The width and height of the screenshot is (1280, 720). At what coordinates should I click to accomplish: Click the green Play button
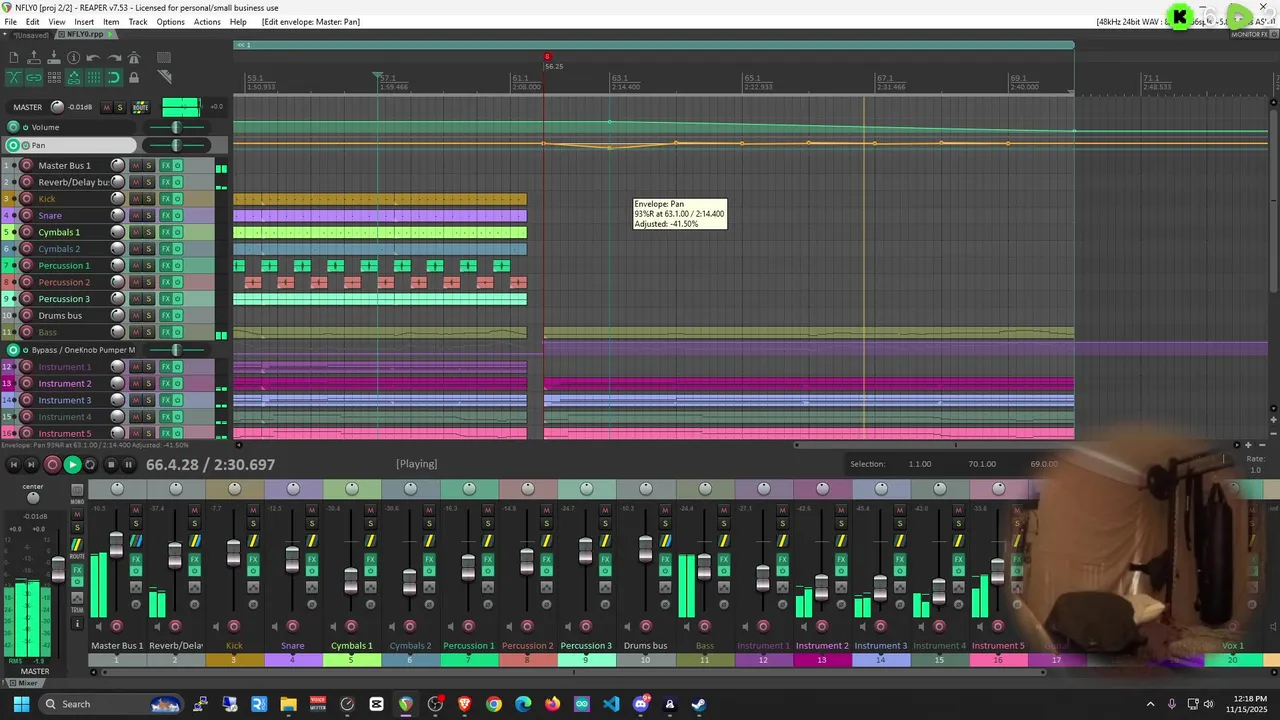[72, 464]
